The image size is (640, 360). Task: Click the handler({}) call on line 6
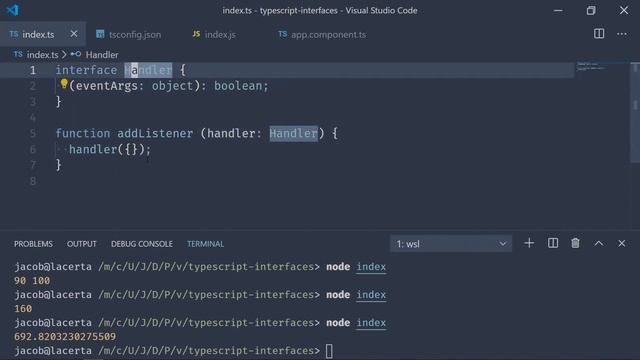point(110,149)
